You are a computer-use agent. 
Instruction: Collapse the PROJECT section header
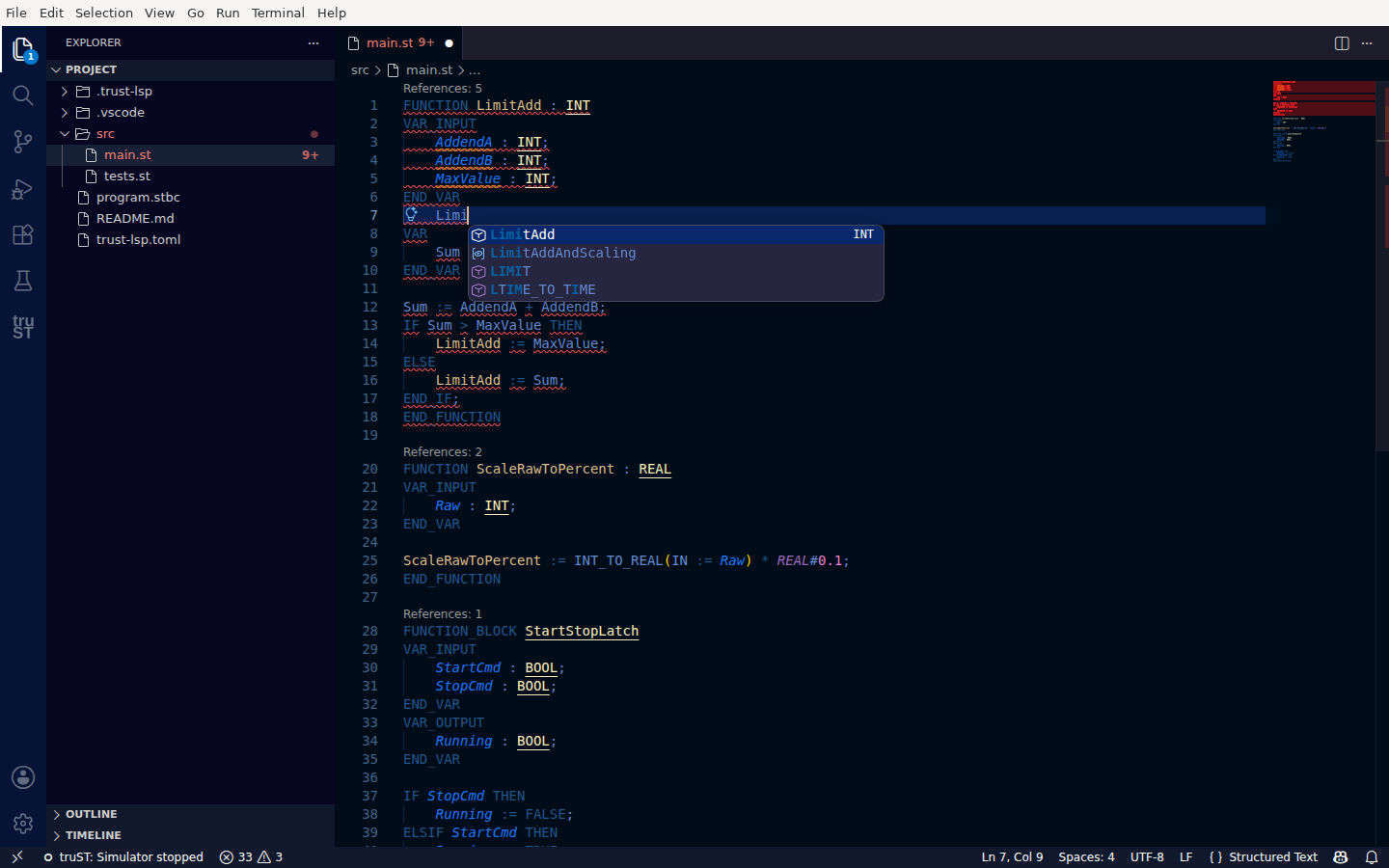[x=190, y=69]
